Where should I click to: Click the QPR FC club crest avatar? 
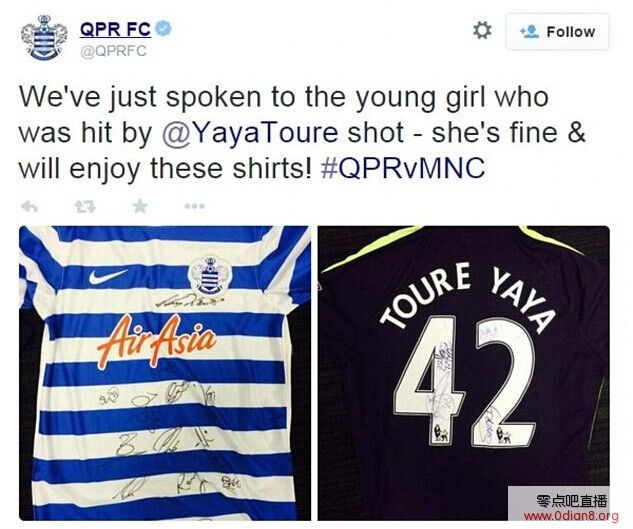tap(44, 38)
